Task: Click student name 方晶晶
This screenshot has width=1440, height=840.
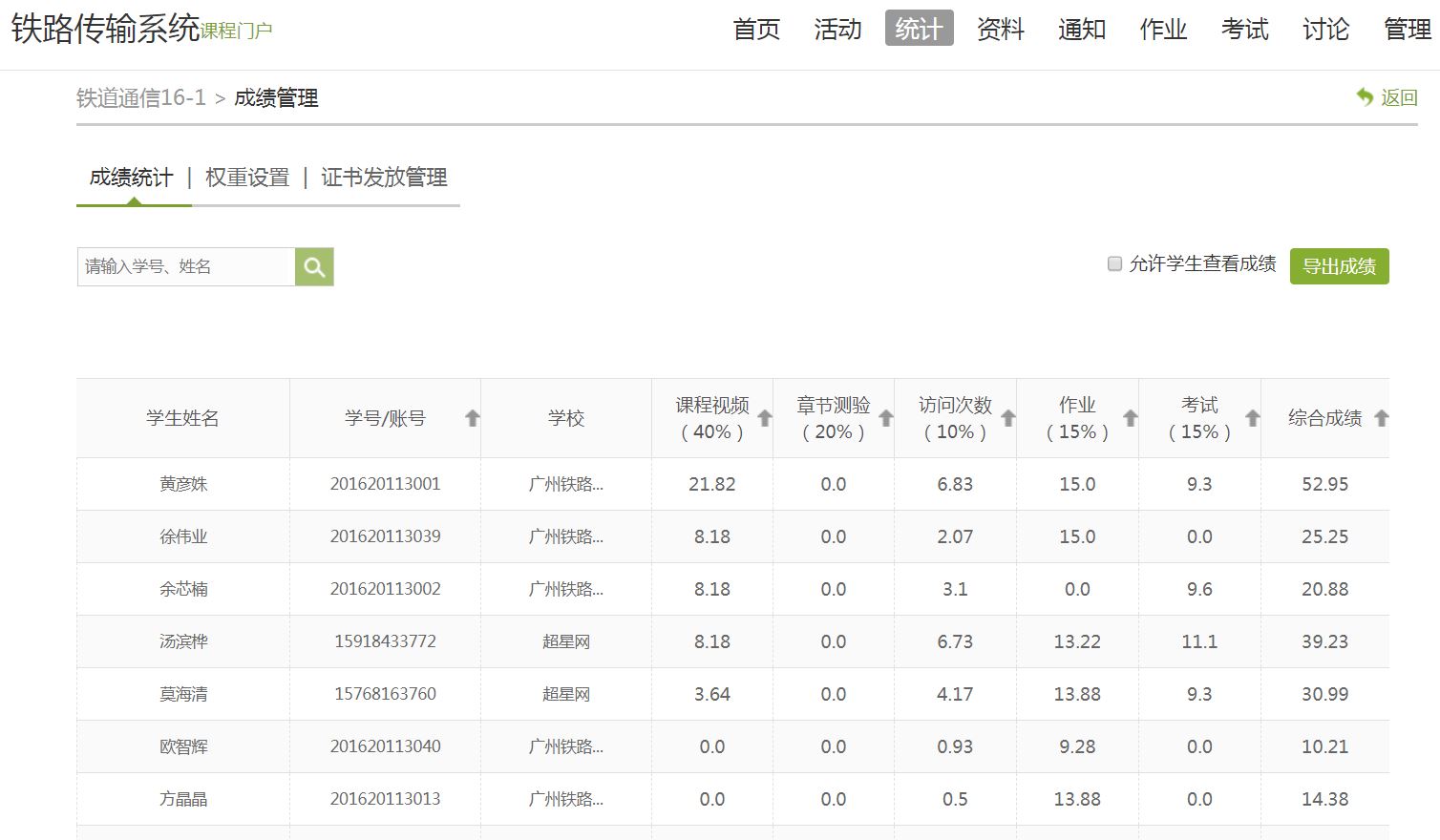Action: pos(183,799)
